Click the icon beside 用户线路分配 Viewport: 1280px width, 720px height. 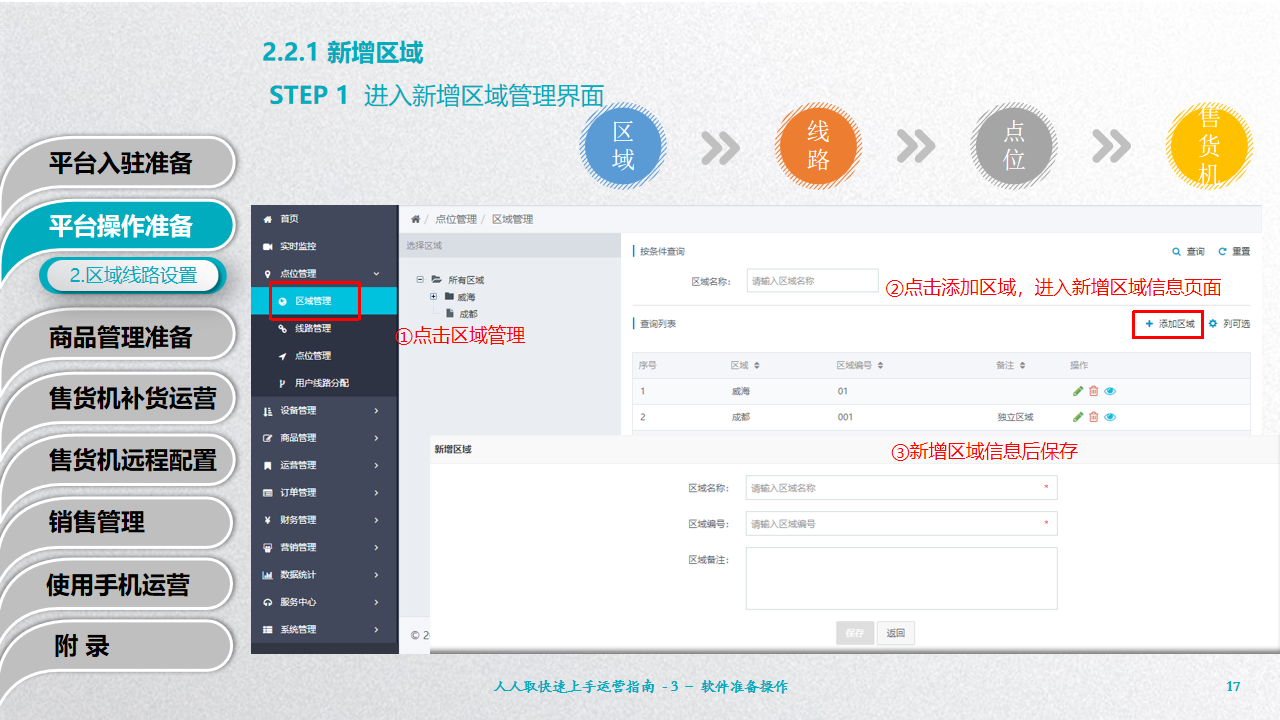[283, 383]
